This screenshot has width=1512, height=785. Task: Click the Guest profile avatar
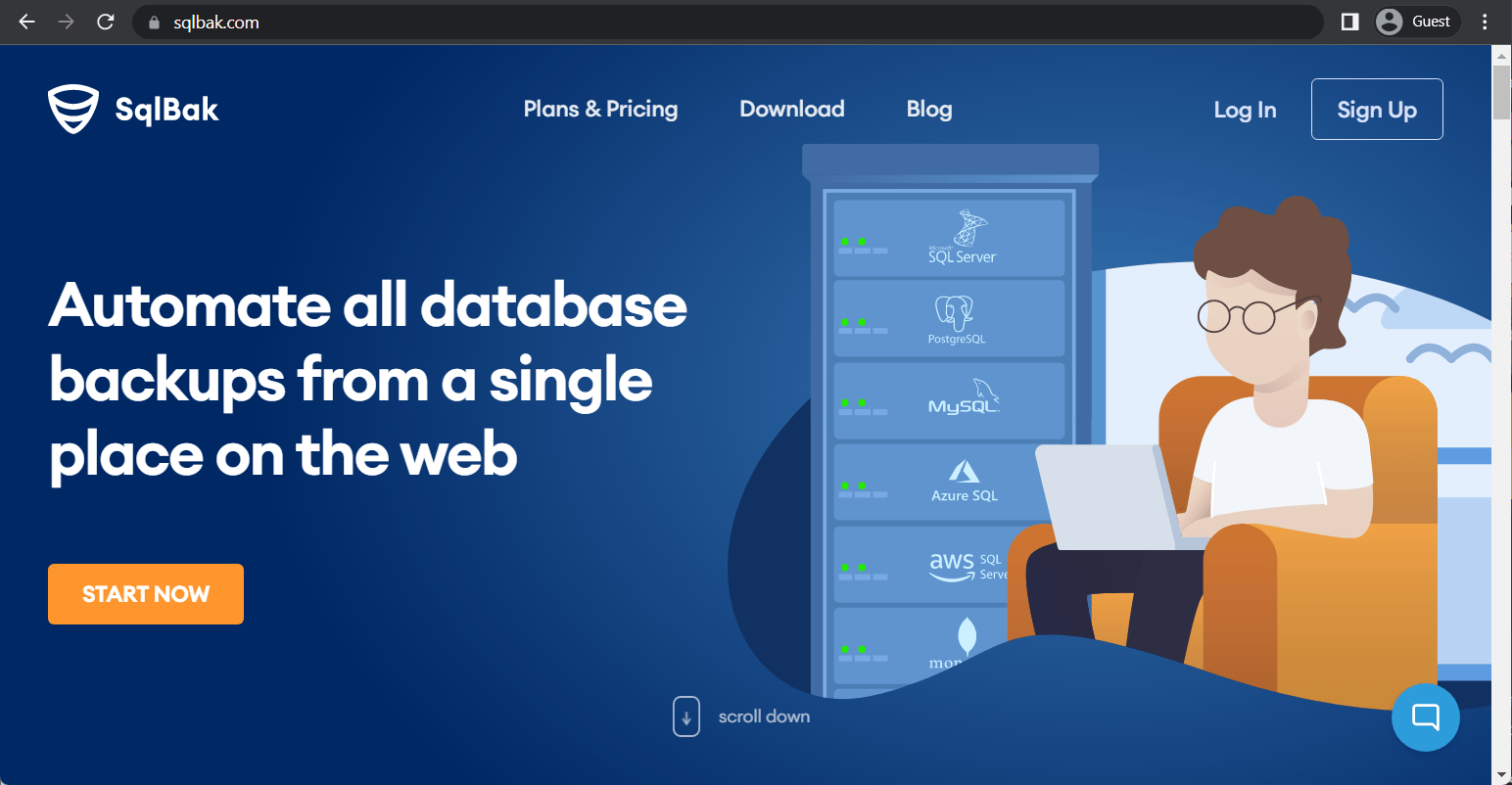[x=1388, y=21]
